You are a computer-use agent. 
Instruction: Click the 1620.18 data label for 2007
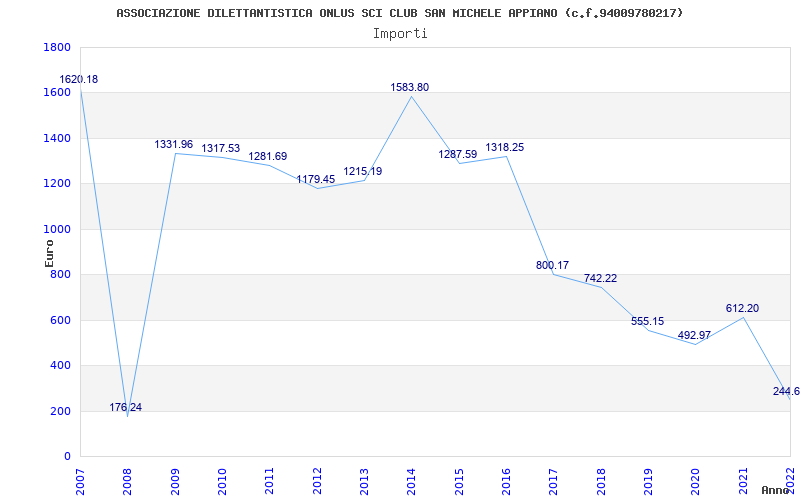(79, 80)
